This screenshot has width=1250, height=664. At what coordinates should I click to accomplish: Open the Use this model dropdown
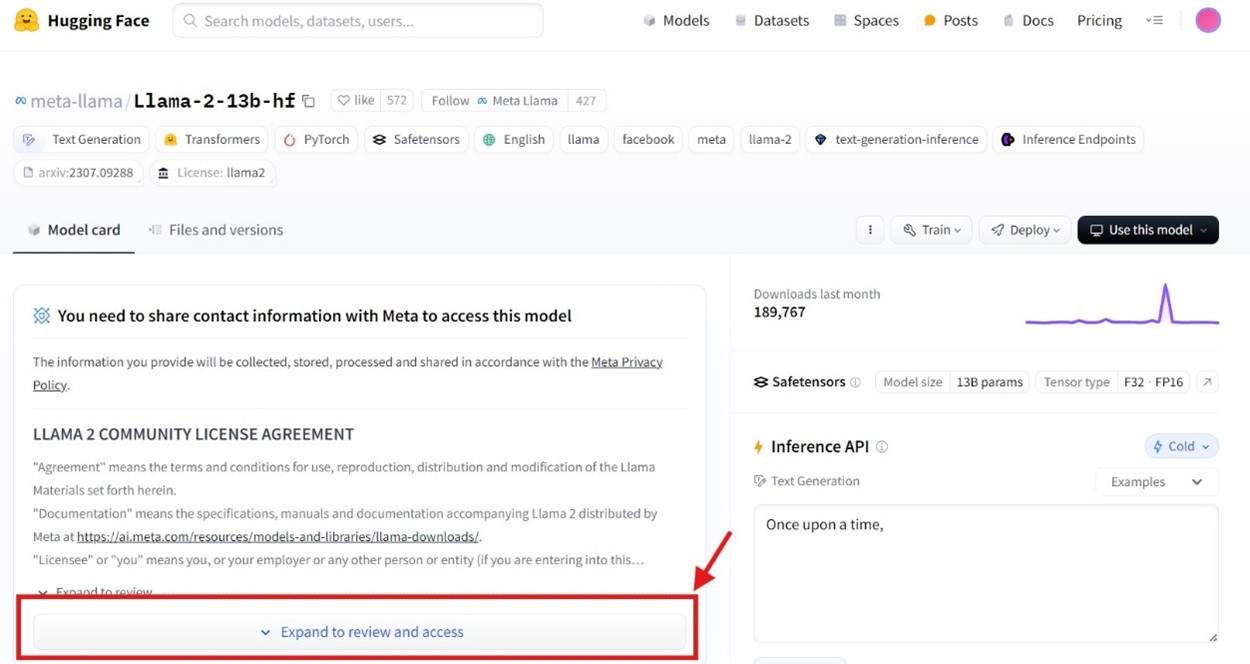tap(1148, 230)
